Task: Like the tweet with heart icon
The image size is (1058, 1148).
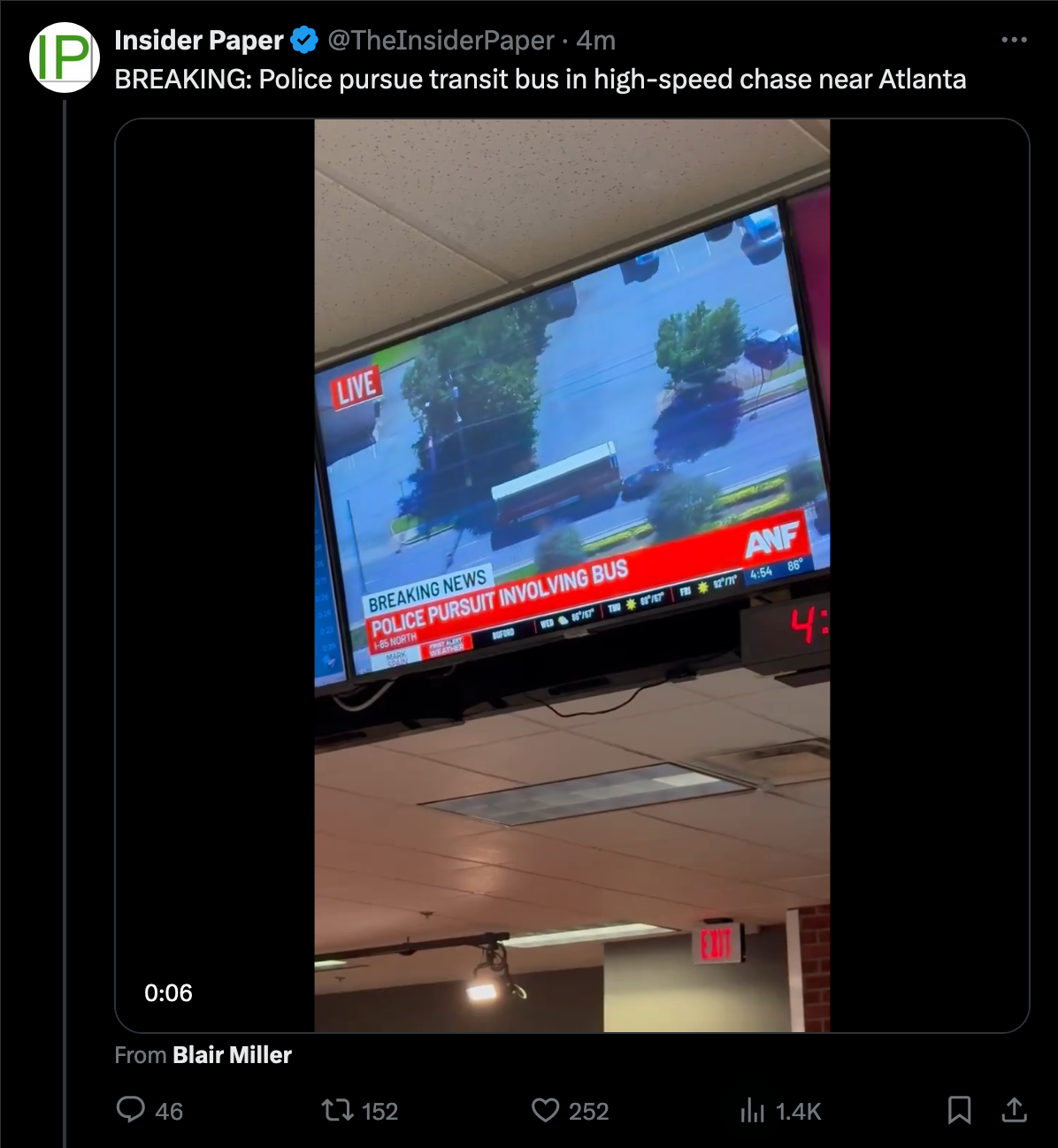Action: coord(546,1110)
